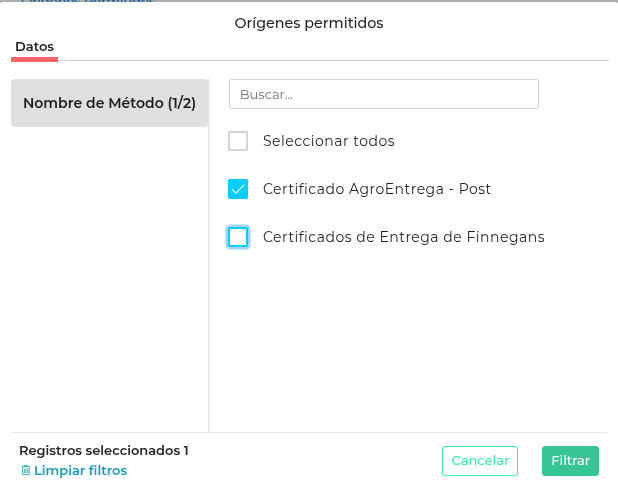Click the Orígenes permitidos dialog title
618x499 pixels.
pyautogui.click(x=309, y=22)
